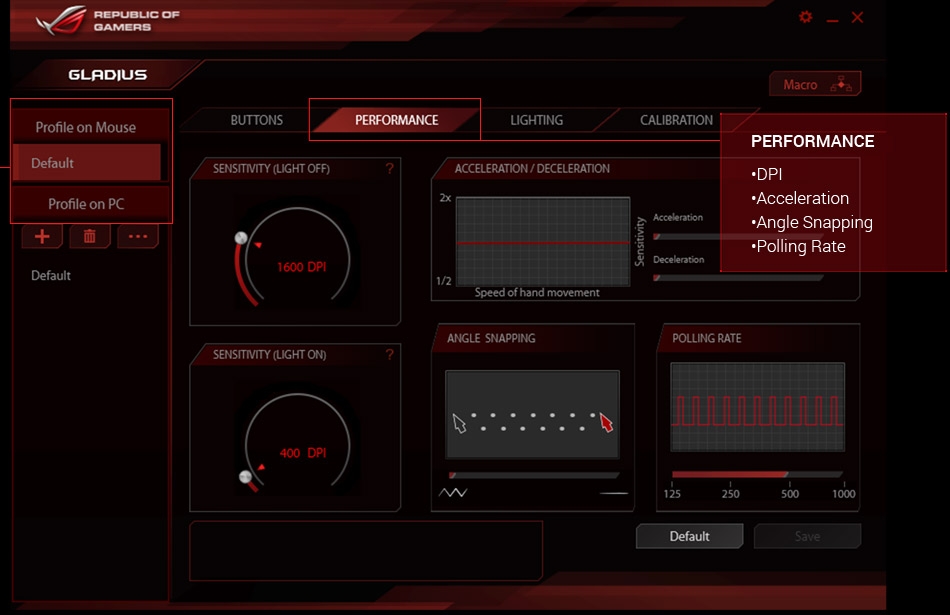Minimize the ROG Gladius window
This screenshot has height=615, width=950.
coord(832,21)
